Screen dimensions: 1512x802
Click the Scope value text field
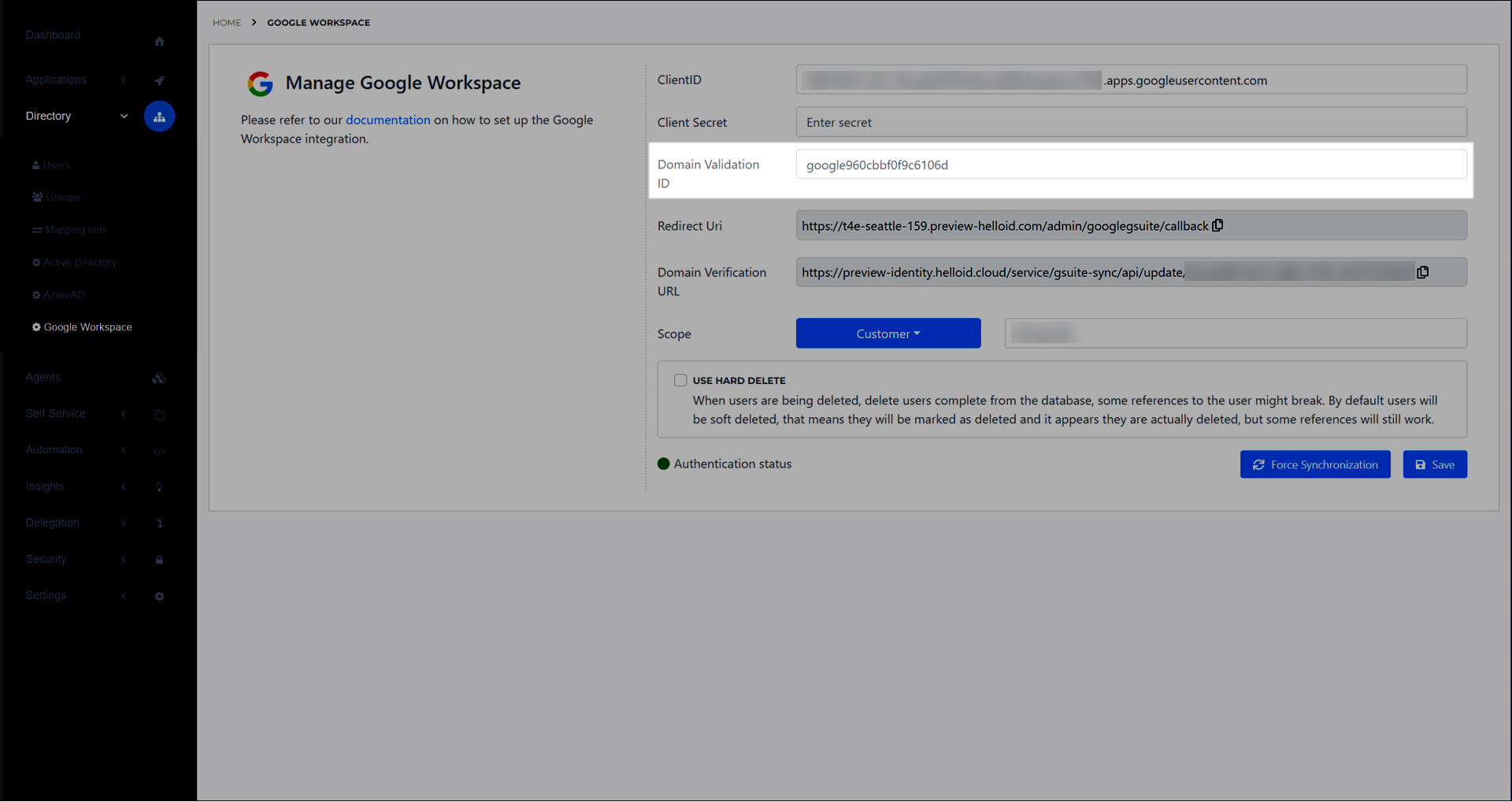tap(1236, 334)
